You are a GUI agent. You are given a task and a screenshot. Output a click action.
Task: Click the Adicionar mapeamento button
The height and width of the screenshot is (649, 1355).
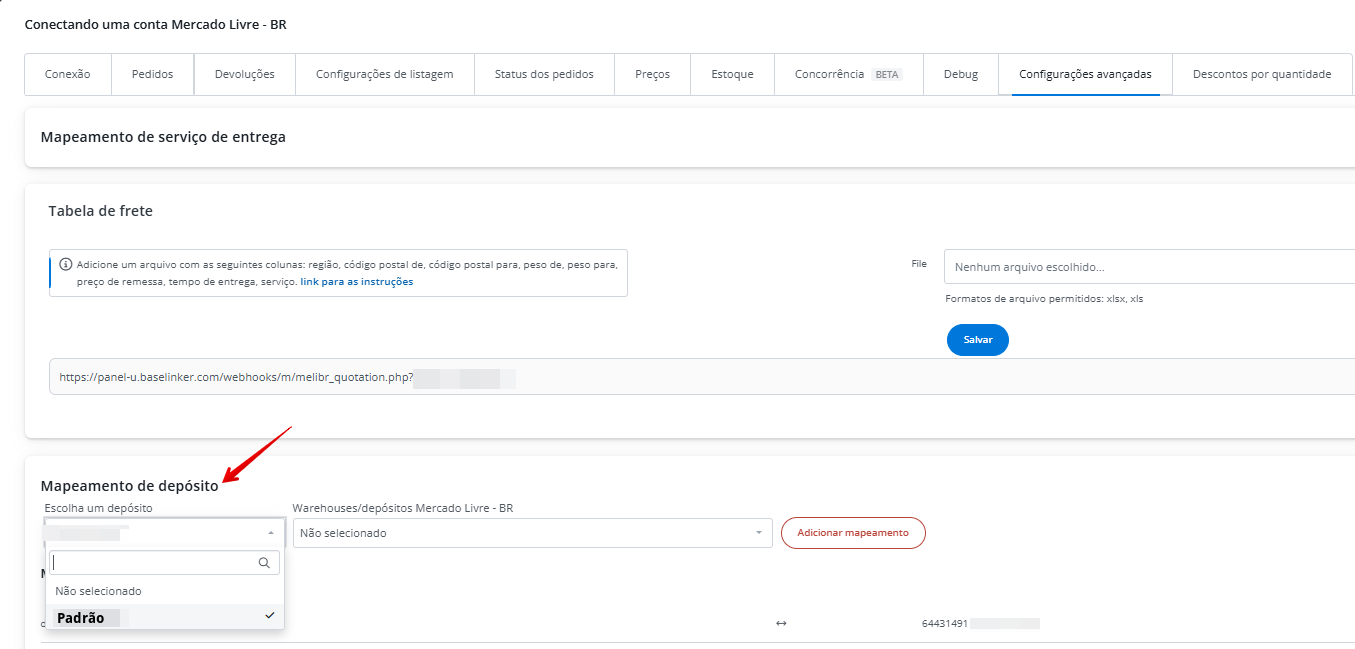[852, 533]
